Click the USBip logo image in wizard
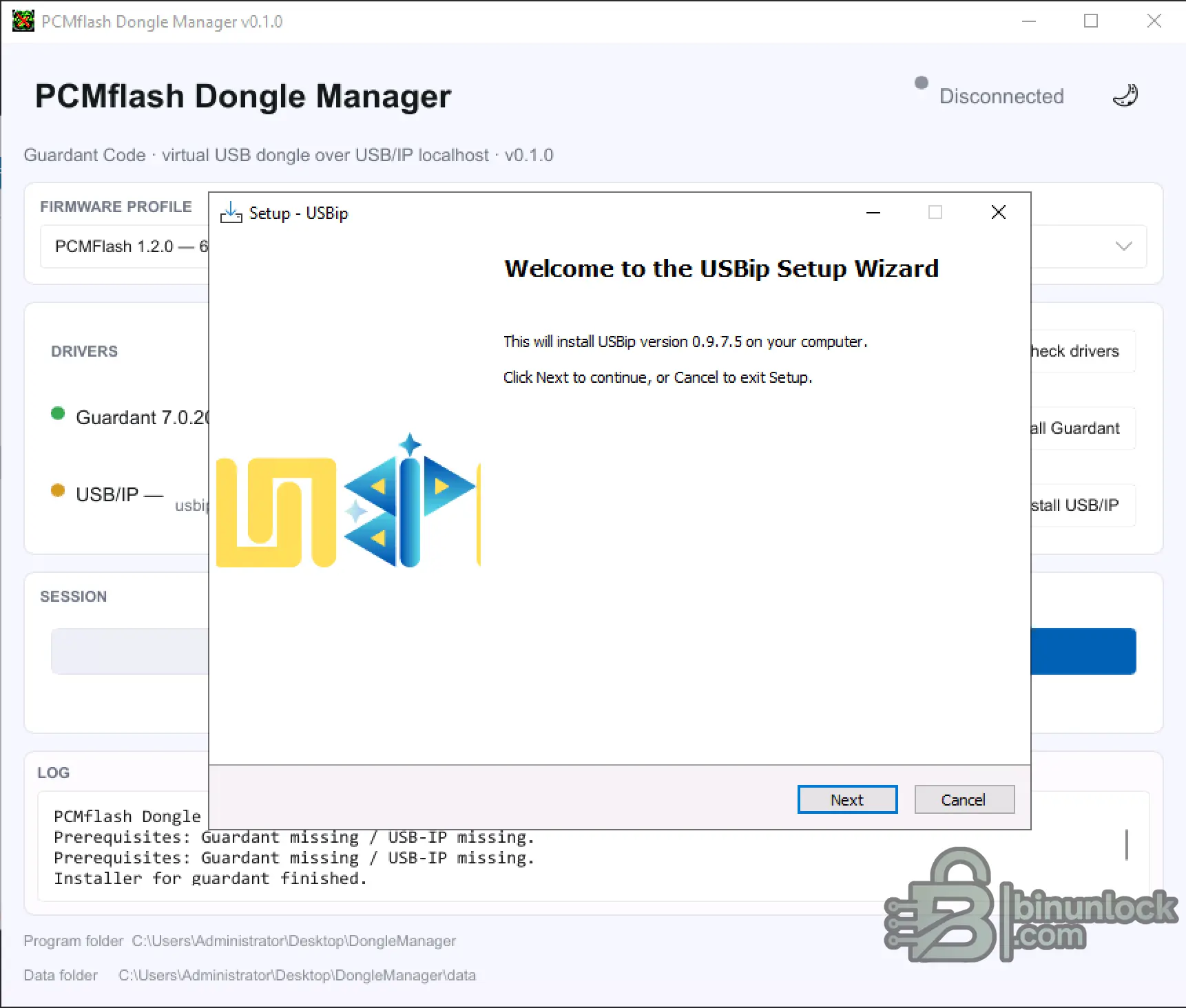This screenshot has height=1008, width=1186. (348, 501)
